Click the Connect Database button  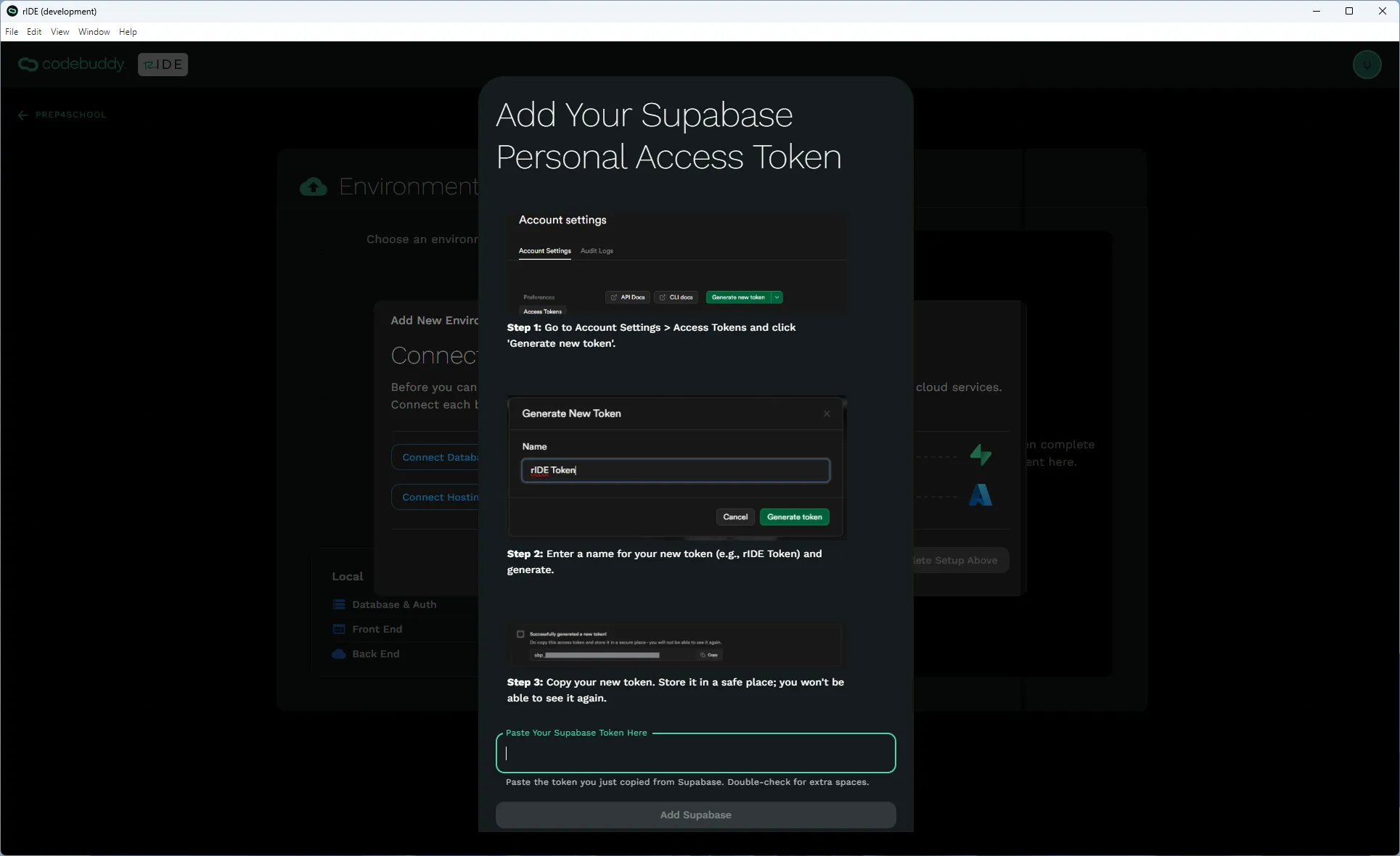435,457
